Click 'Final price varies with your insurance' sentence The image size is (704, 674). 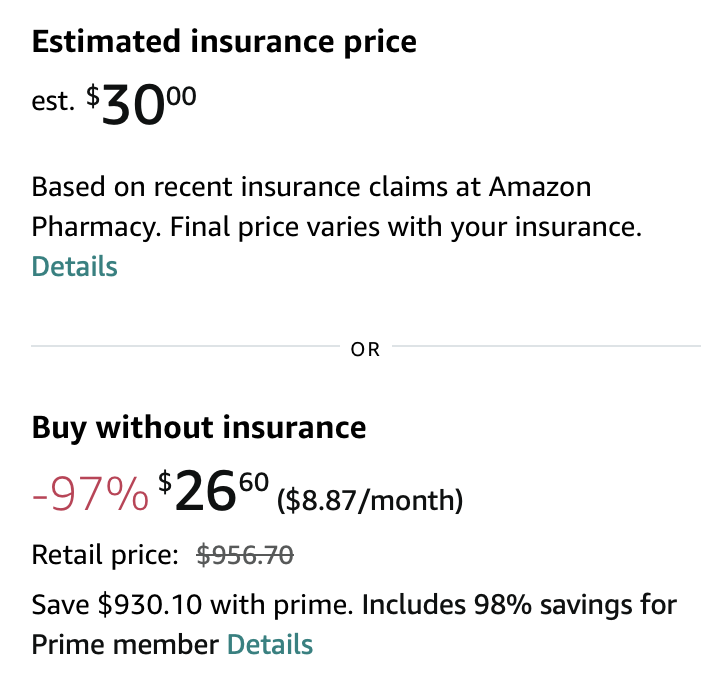point(405,227)
